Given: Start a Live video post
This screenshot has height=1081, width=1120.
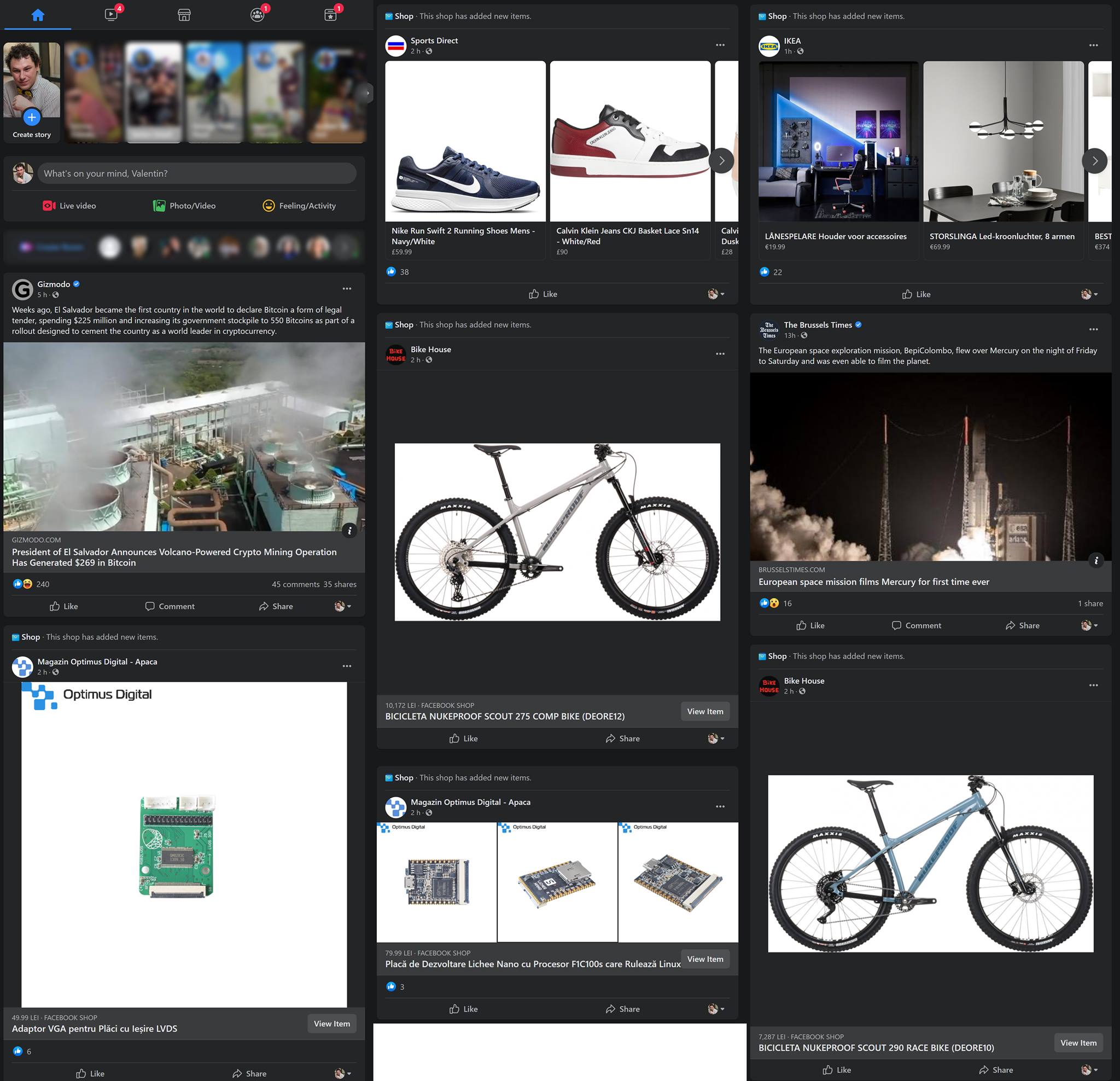Looking at the screenshot, I should point(69,206).
